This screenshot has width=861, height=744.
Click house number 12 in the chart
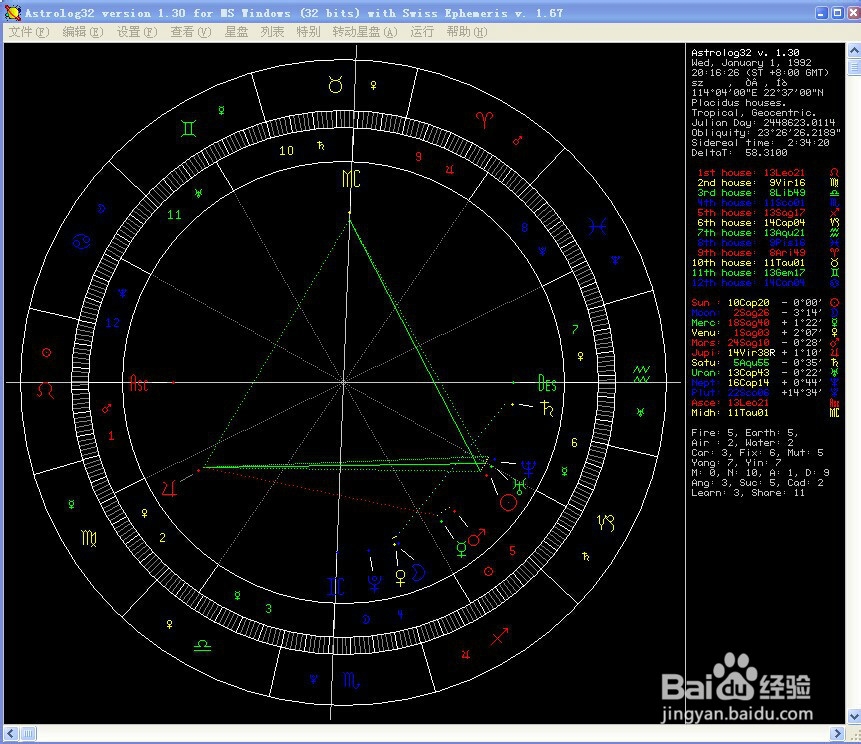coord(112,323)
